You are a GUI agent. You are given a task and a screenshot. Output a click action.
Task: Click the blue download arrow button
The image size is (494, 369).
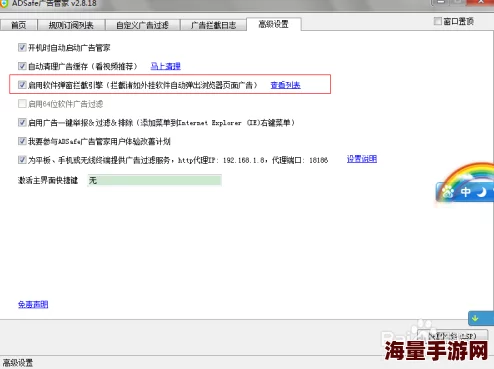point(481,319)
